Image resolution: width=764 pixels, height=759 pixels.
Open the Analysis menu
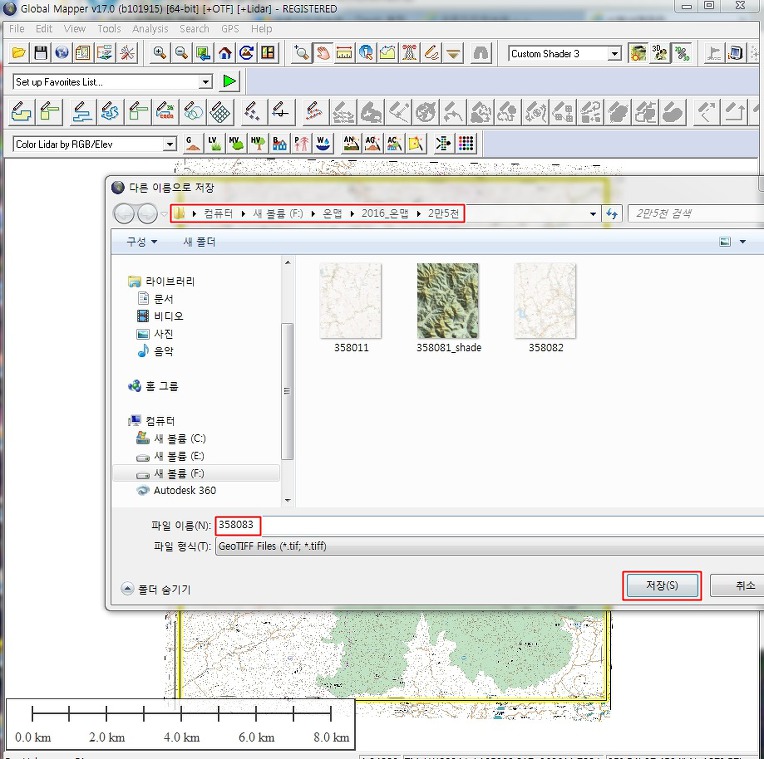(x=150, y=29)
